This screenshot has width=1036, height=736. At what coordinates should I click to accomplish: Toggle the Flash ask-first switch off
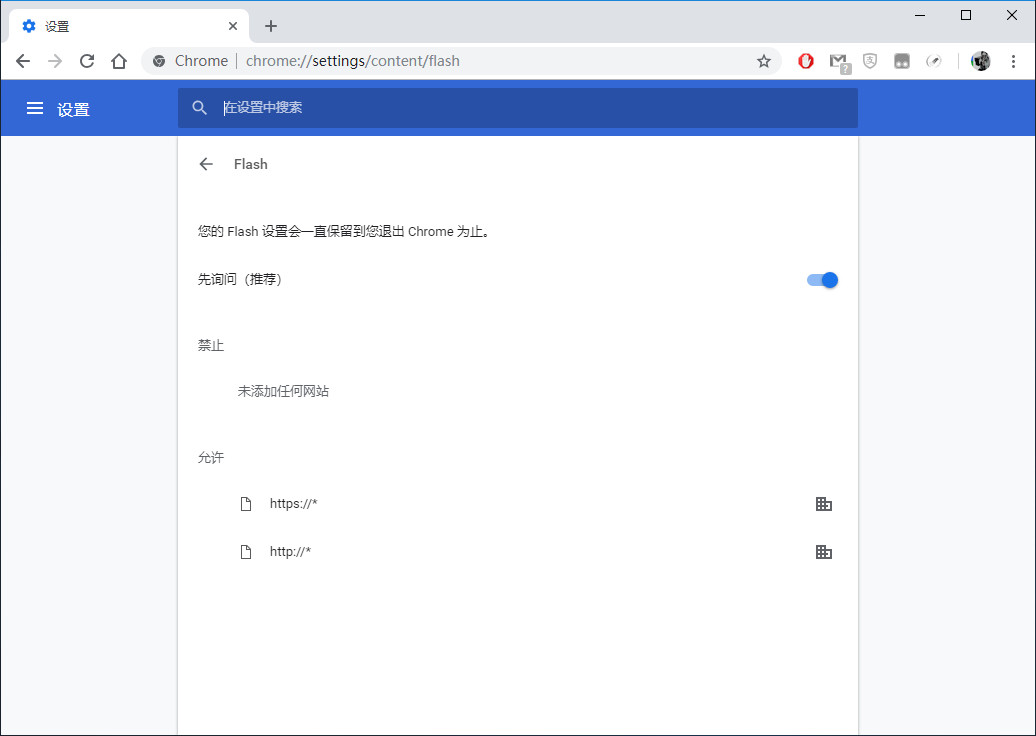pos(822,280)
